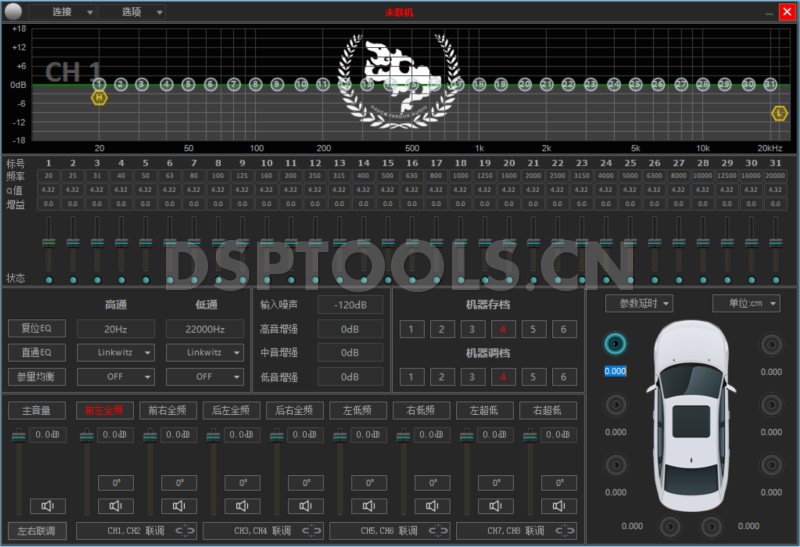The width and height of the screenshot is (800, 547).
Task: Select the highlighted front-left speaker icon
Action: (615, 344)
